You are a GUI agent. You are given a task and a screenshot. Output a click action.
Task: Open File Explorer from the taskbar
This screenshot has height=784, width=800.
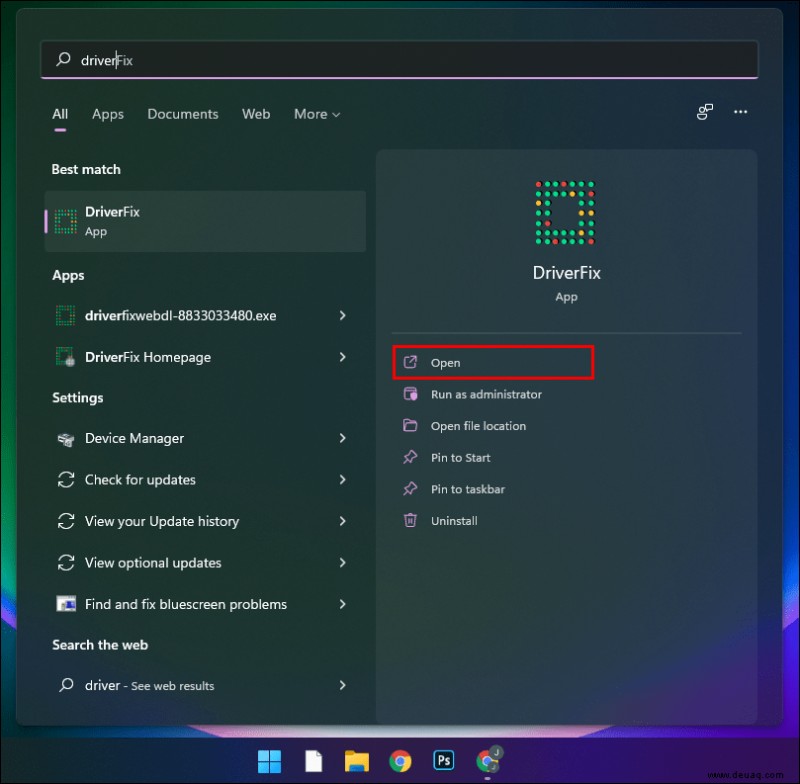[x=357, y=761]
